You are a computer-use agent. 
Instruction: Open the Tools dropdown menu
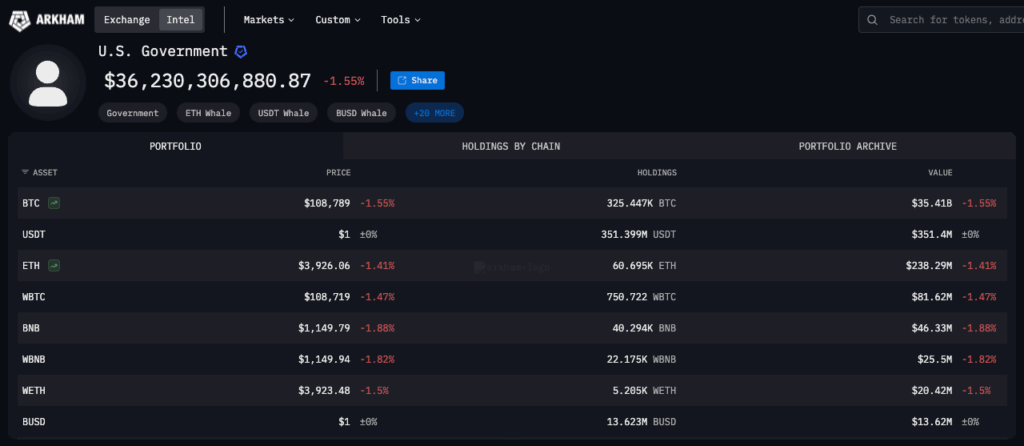[x=400, y=20]
